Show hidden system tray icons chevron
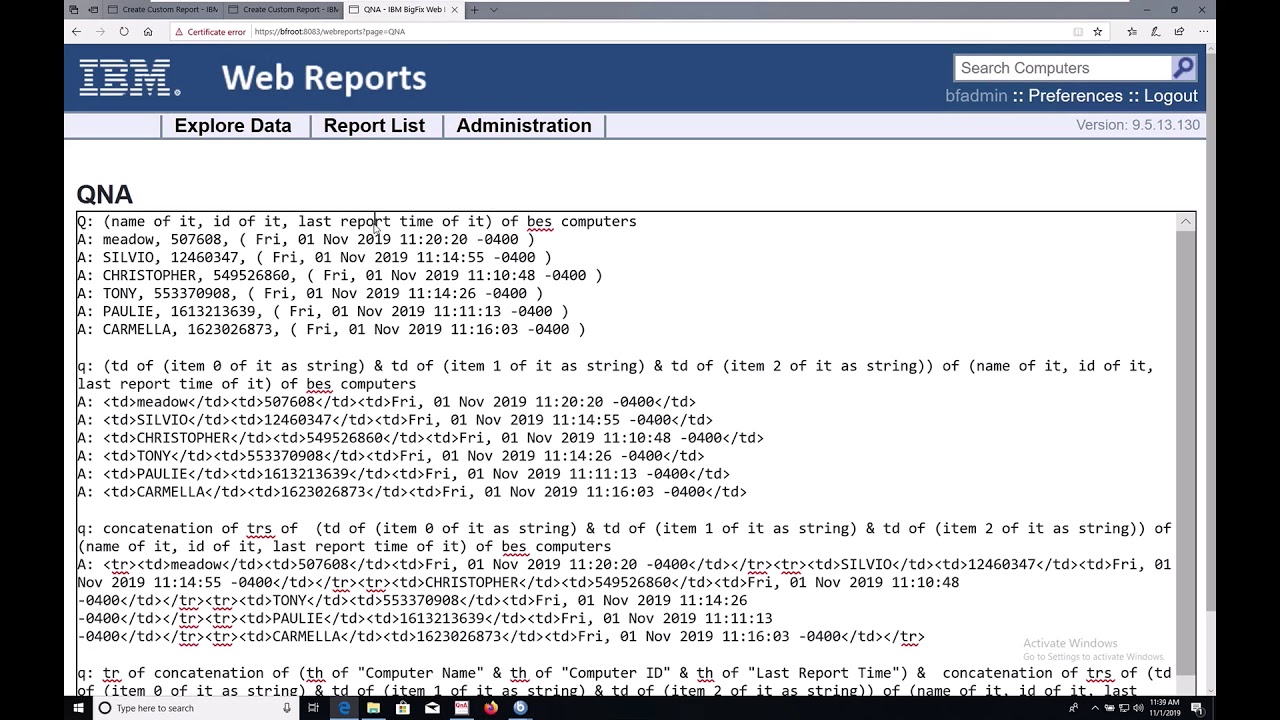Viewport: 1280px width, 720px height. (1093, 708)
